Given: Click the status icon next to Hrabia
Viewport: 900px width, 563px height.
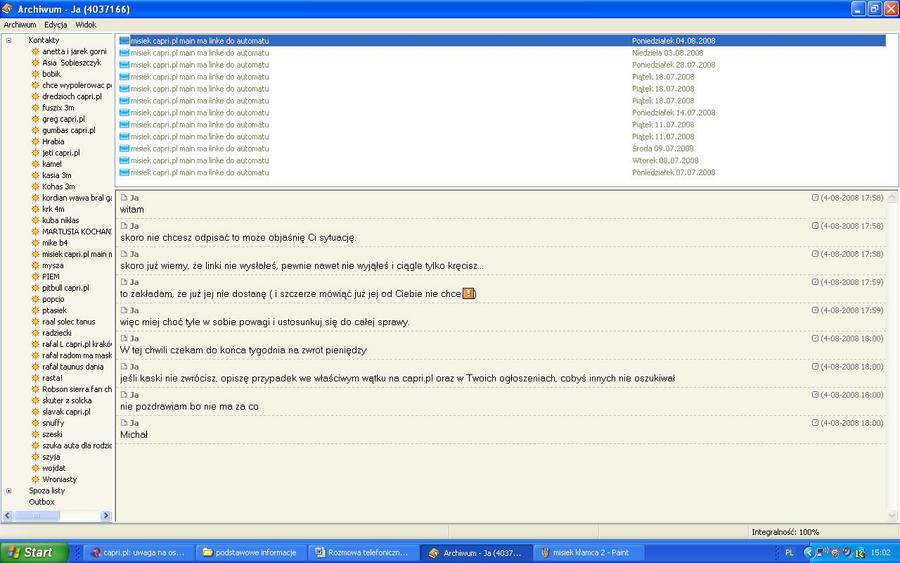Looking at the screenshot, I should click(x=36, y=142).
